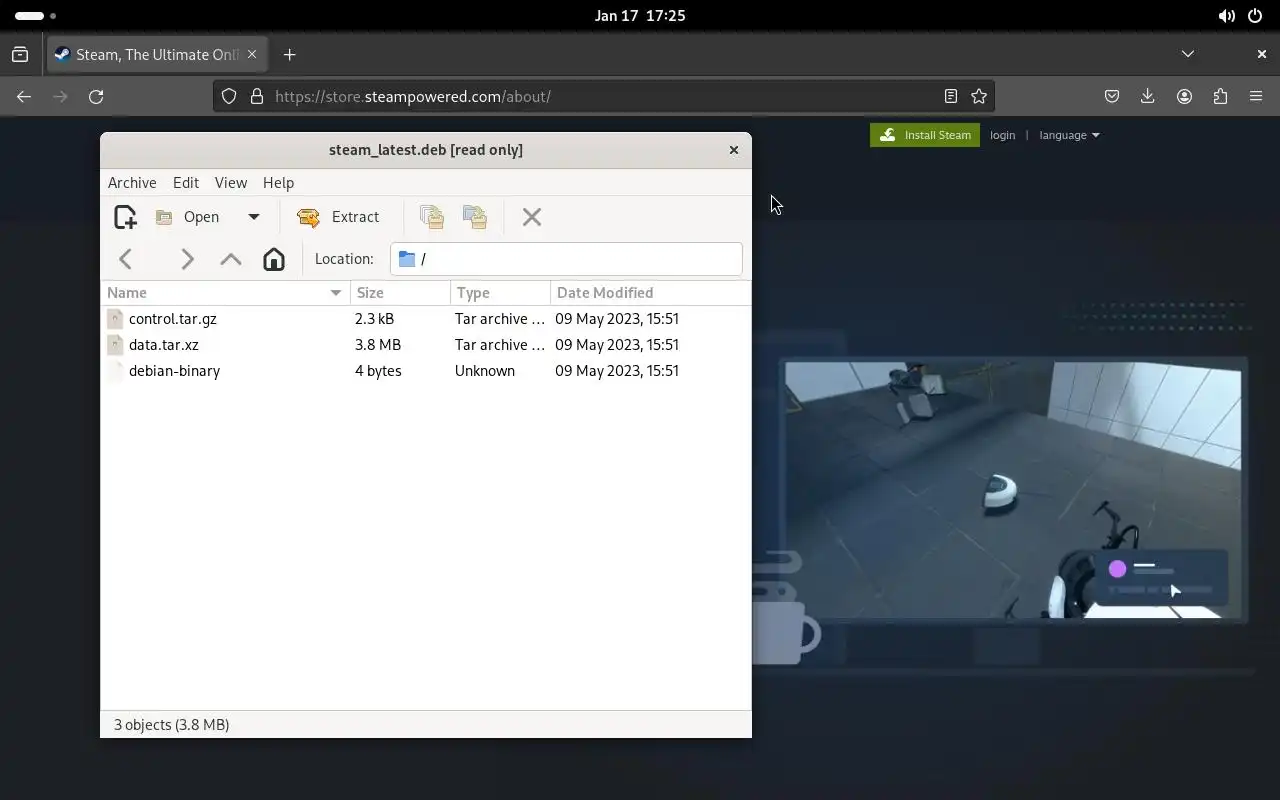This screenshot has width=1280, height=800.
Task: Open Firefox View icon left of tabs
Action: coord(20,55)
